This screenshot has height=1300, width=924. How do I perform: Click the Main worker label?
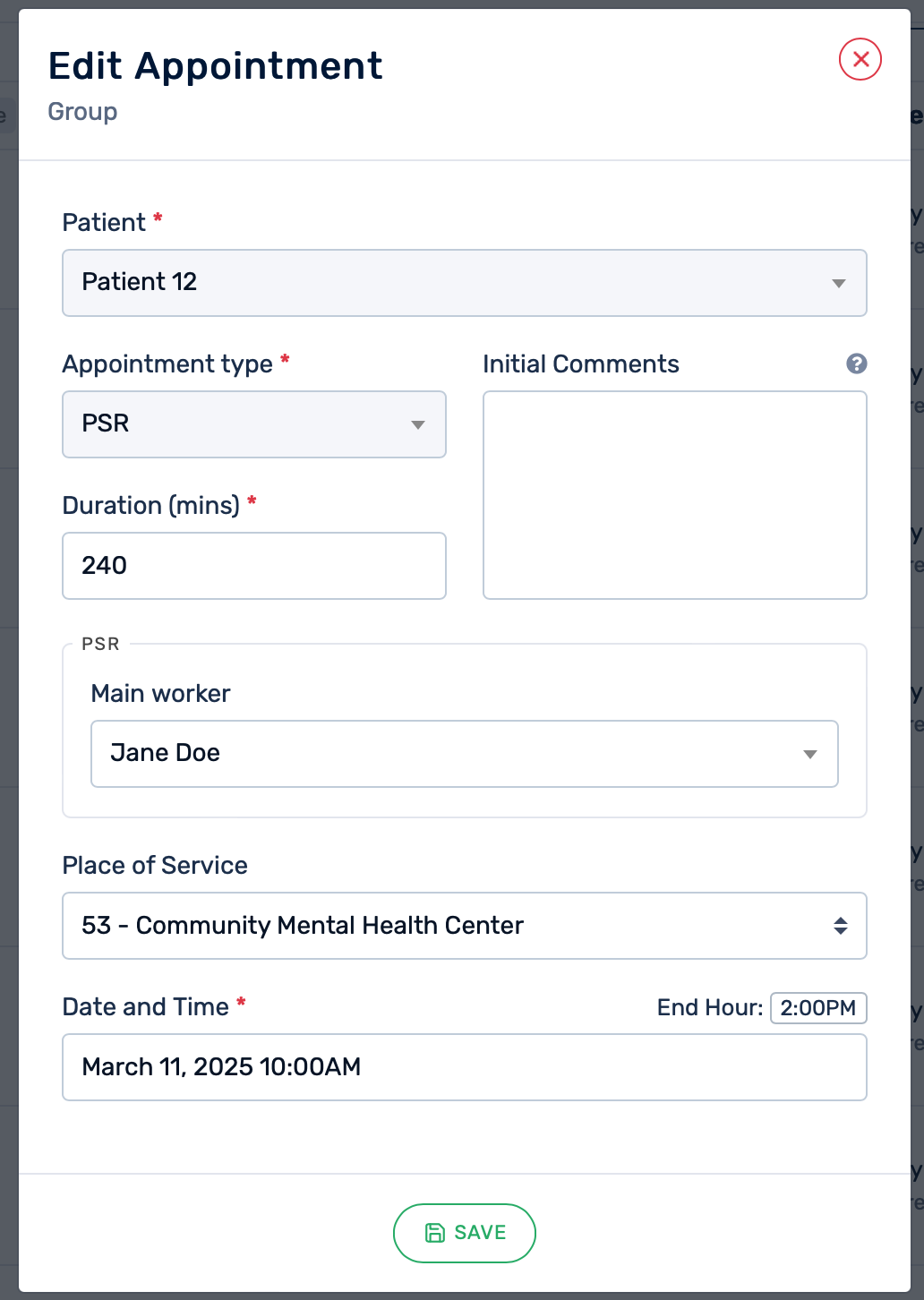click(161, 694)
